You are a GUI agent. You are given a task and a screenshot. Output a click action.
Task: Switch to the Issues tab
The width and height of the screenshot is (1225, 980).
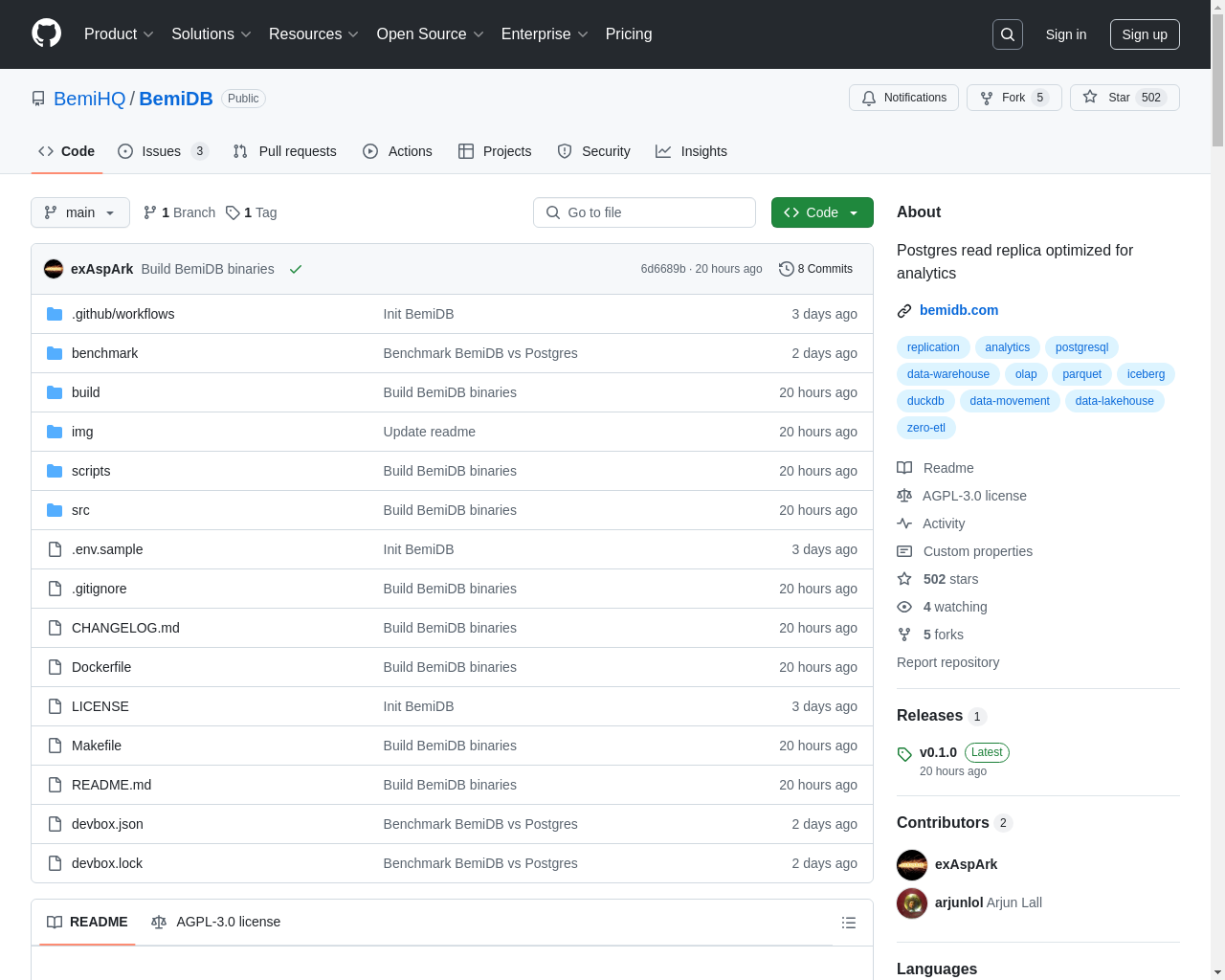pos(163,151)
